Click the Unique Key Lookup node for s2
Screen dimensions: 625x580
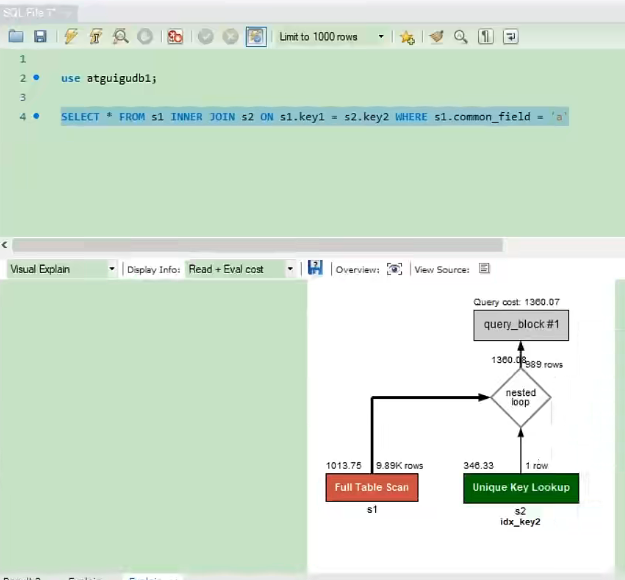tap(520, 488)
